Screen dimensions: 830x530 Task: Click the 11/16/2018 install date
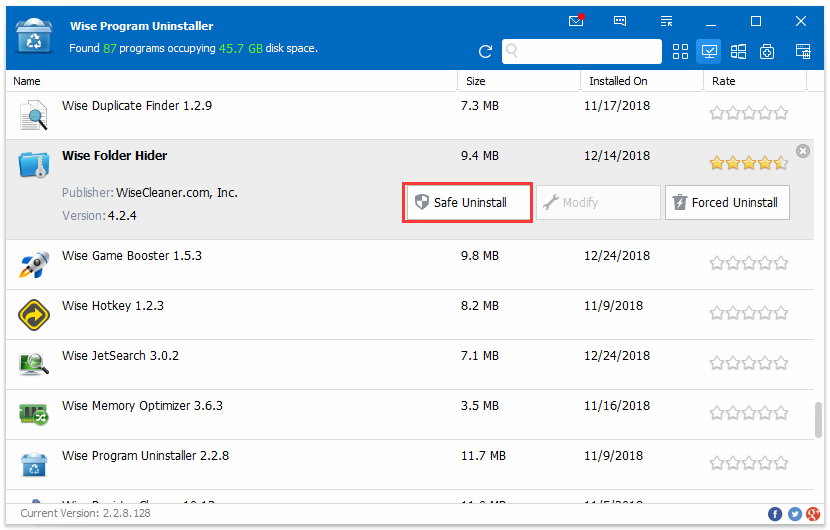pyautogui.click(x=617, y=406)
